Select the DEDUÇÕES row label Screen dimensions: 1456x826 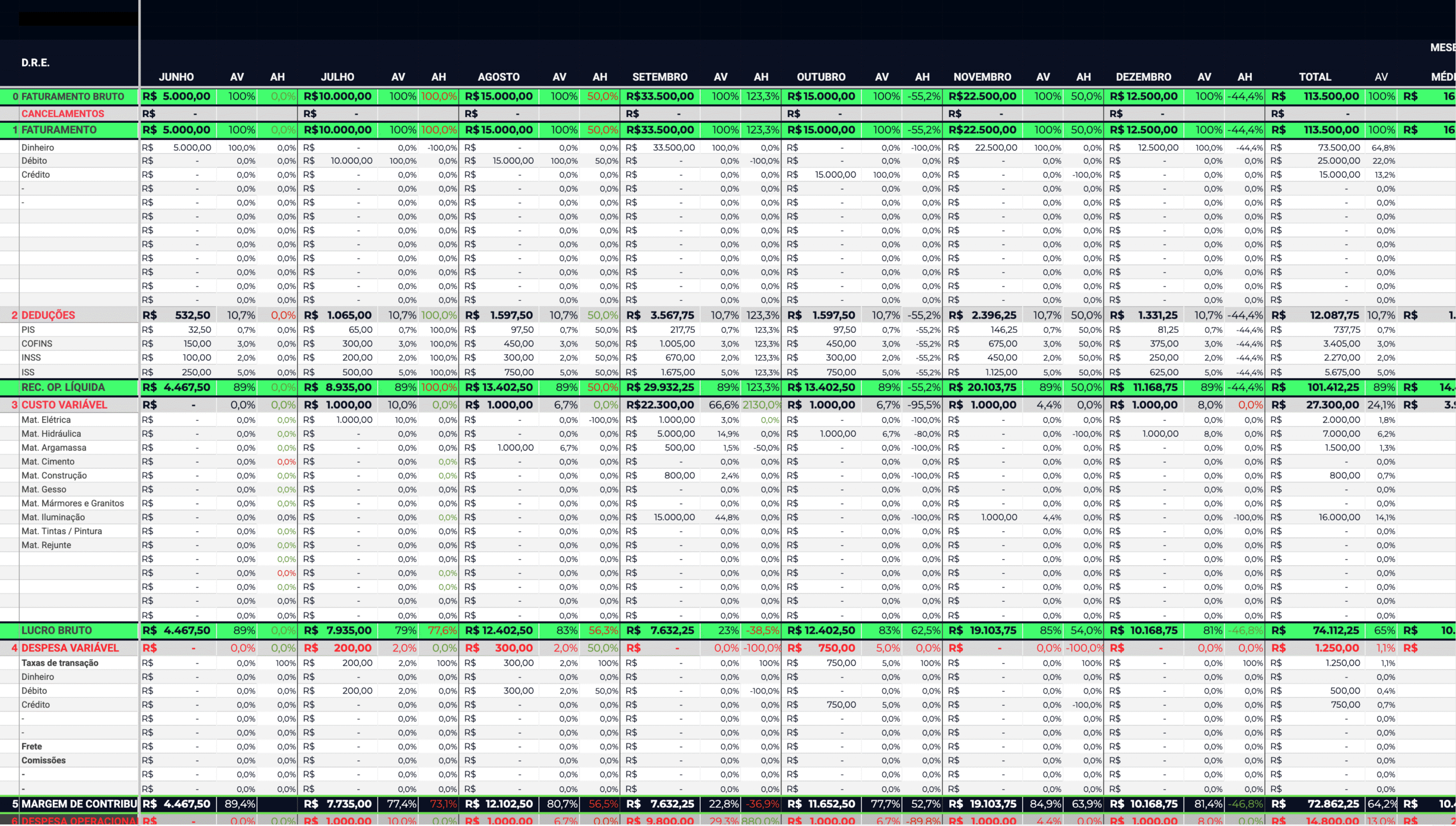(x=48, y=315)
